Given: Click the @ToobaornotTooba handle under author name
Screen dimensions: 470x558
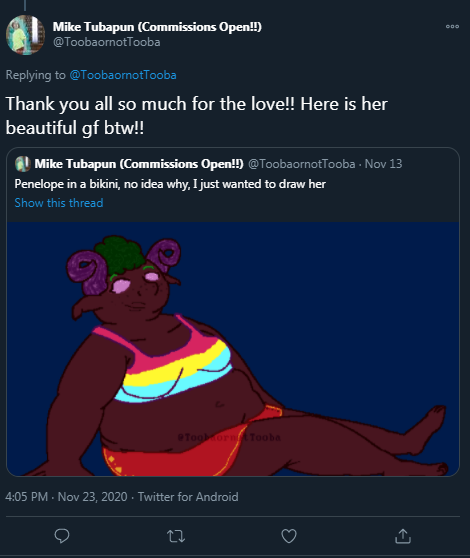Looking at the screenshot, I should click(106, 42).
